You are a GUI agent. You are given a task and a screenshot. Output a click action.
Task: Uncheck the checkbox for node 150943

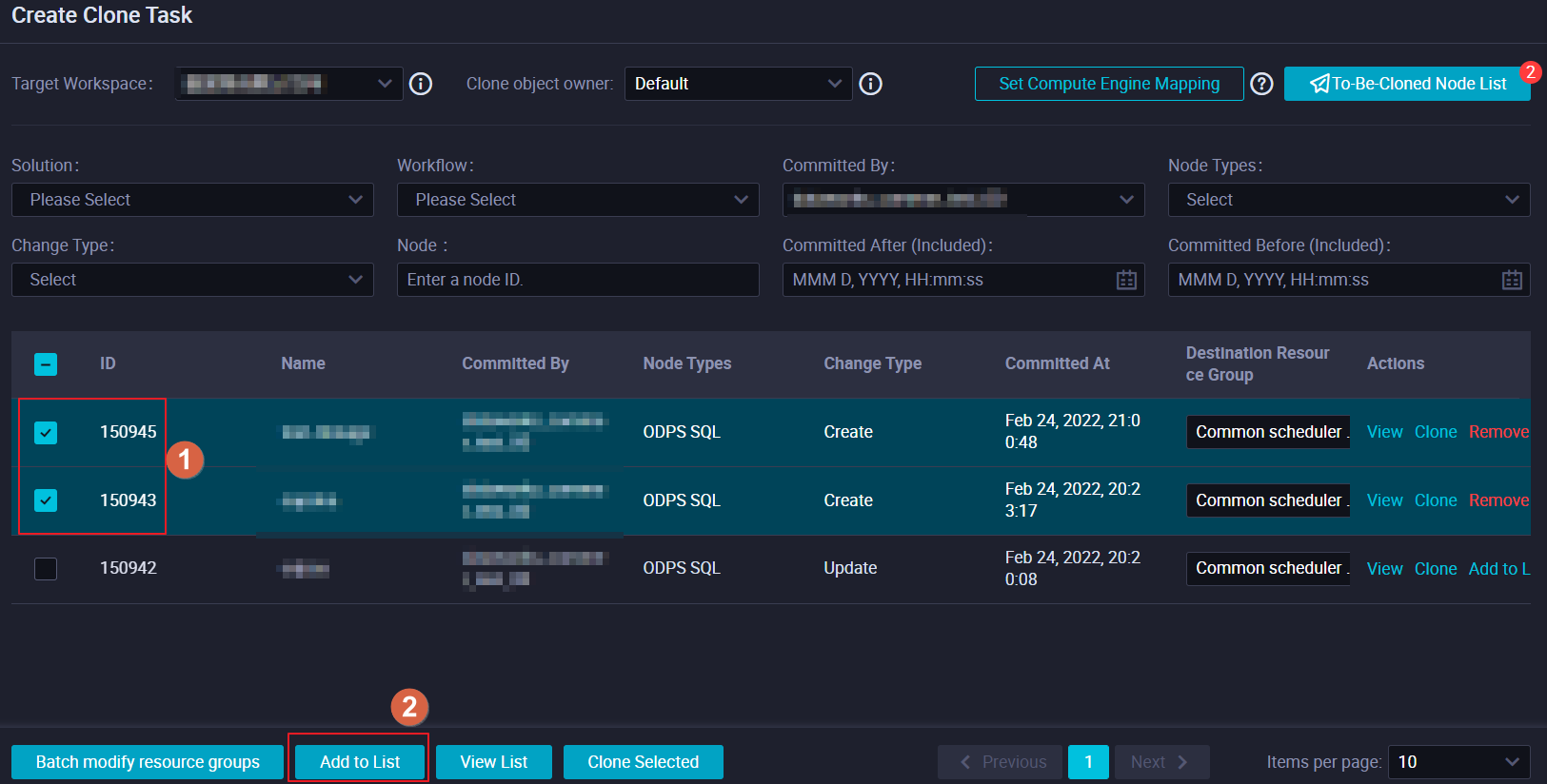(x=46, y=500)
